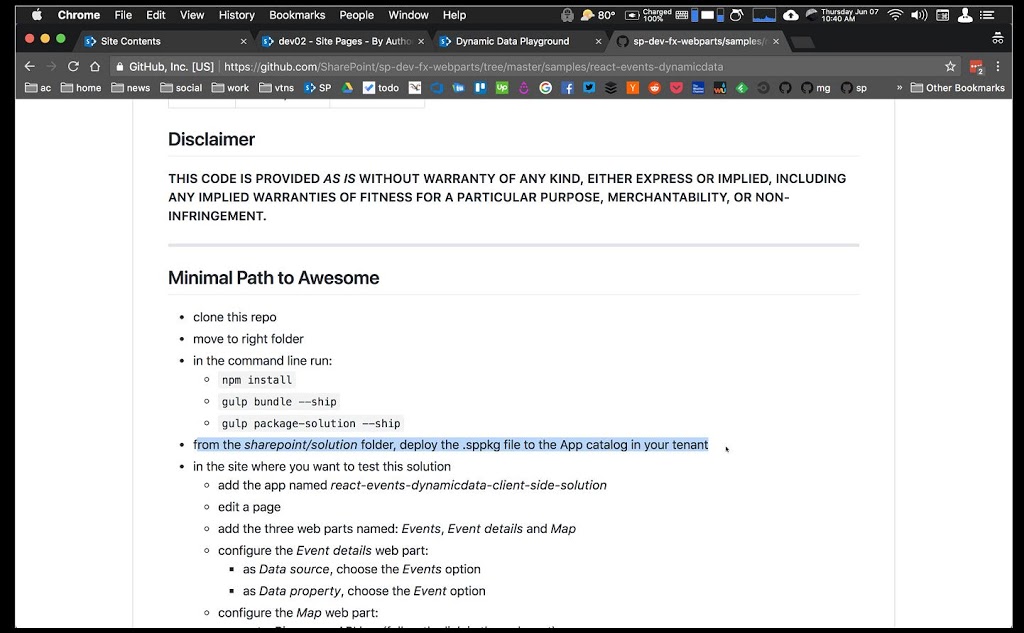
Task: Click the red extension icon with badge
Action: click(976, 67)
